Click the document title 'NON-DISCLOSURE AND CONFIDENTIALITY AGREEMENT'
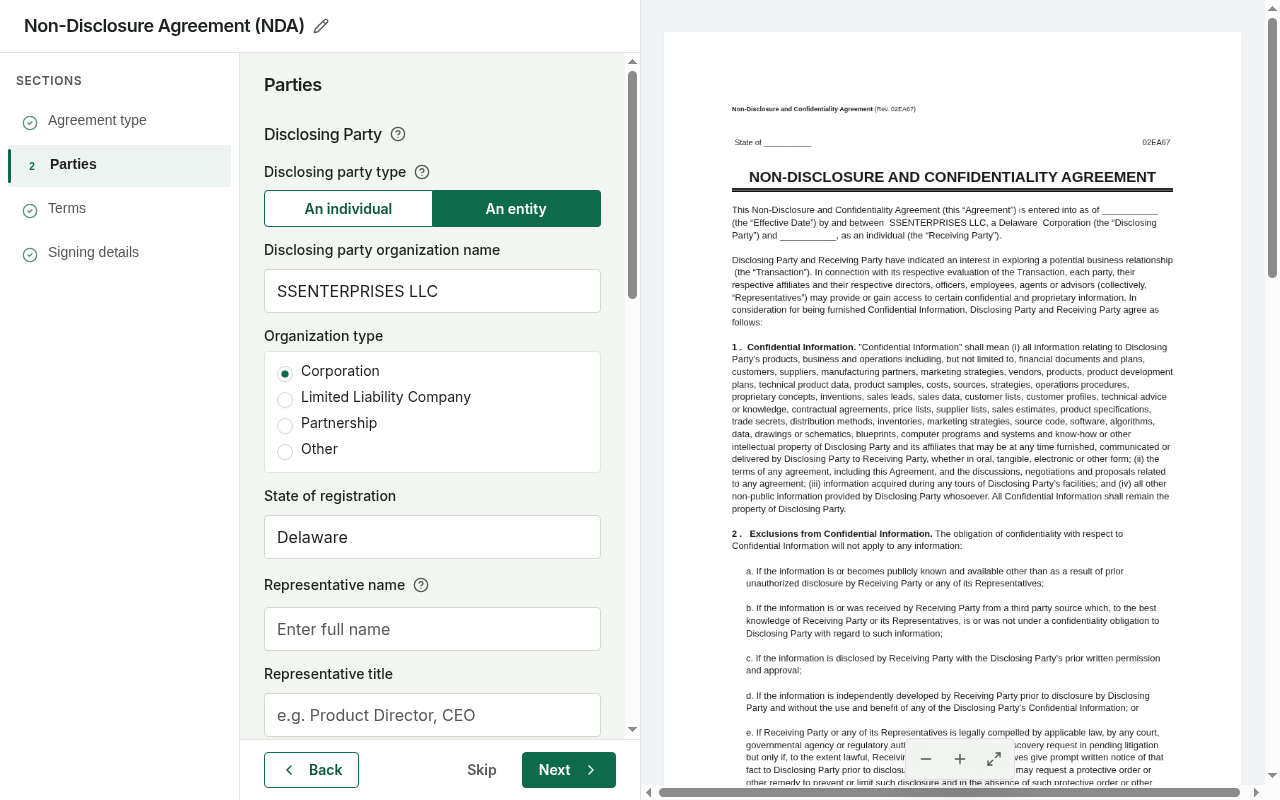The image size is (1280, 800). (952, 177)
